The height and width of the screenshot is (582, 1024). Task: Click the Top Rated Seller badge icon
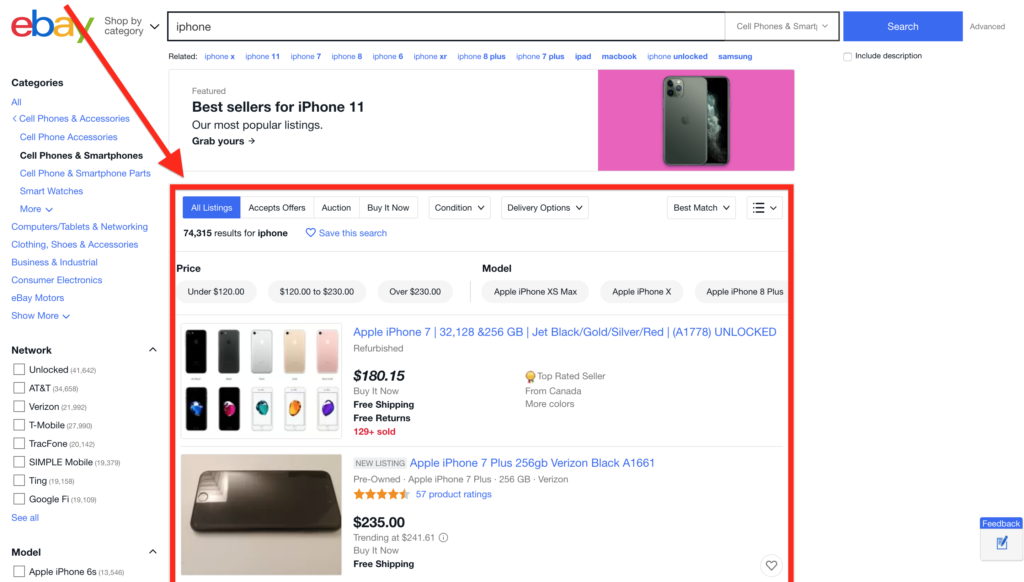point(530,376)
